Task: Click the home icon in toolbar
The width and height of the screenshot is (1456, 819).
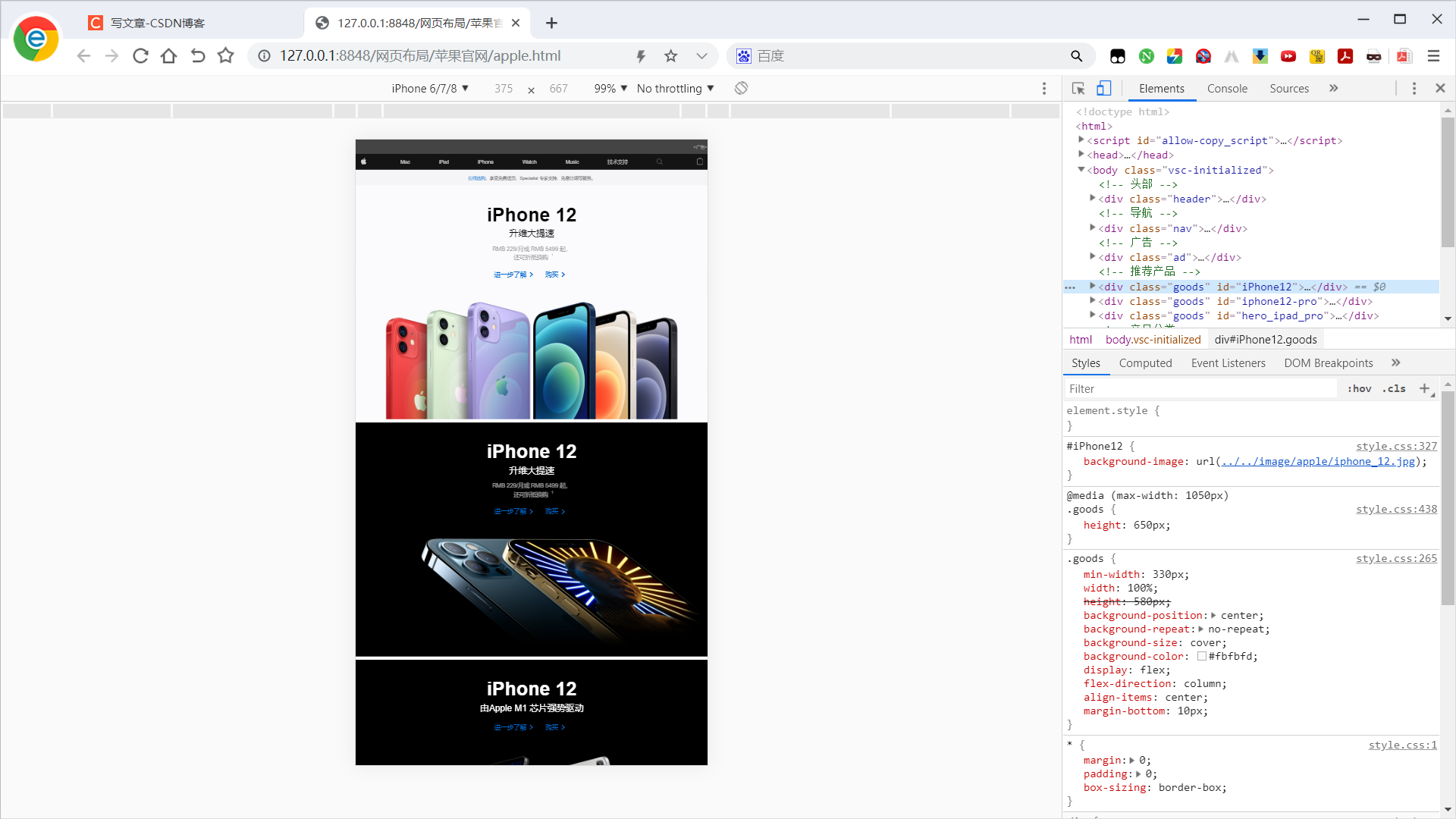Action: (x=168, y=55)
